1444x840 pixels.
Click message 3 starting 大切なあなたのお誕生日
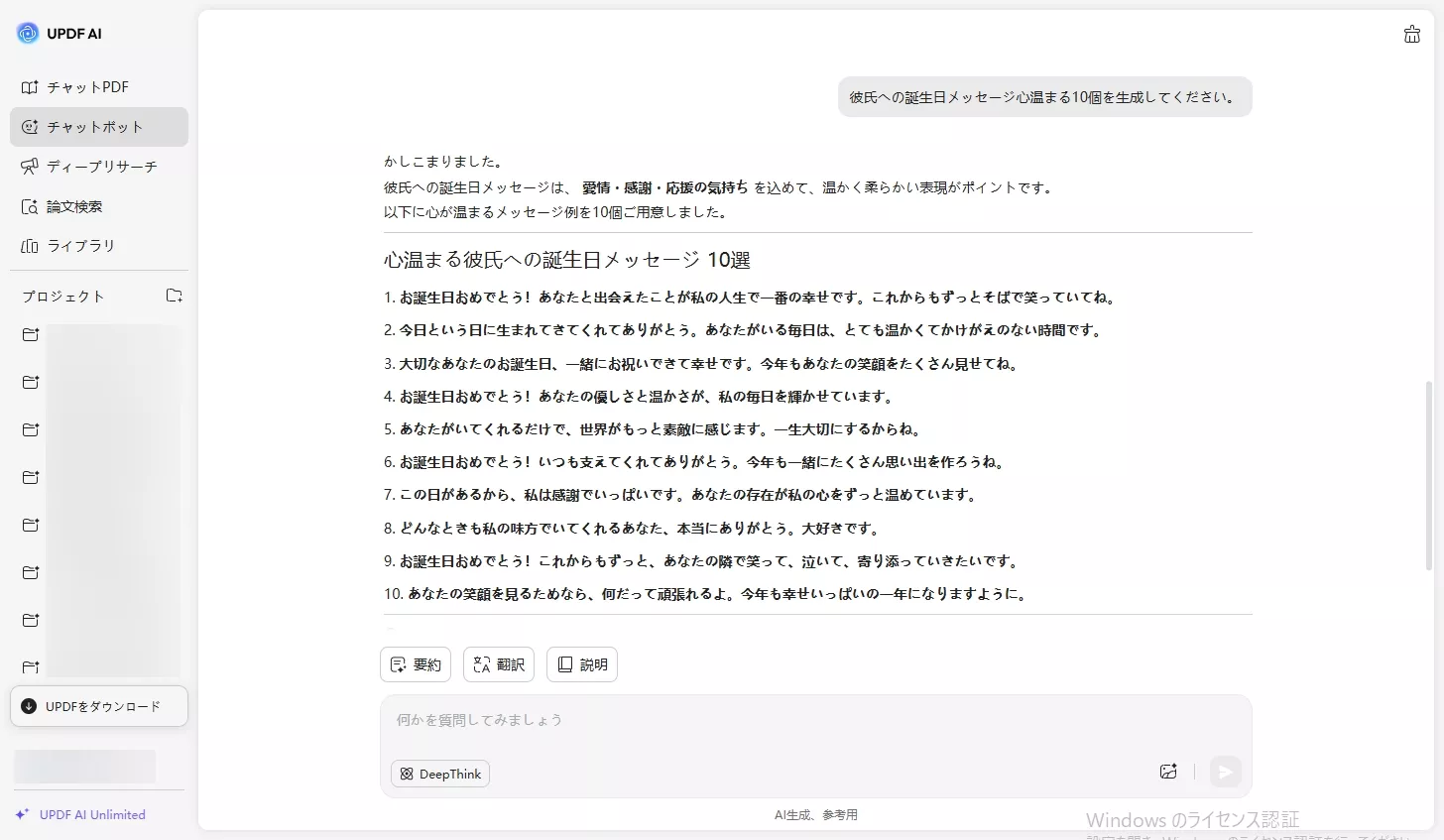point(702,364)
